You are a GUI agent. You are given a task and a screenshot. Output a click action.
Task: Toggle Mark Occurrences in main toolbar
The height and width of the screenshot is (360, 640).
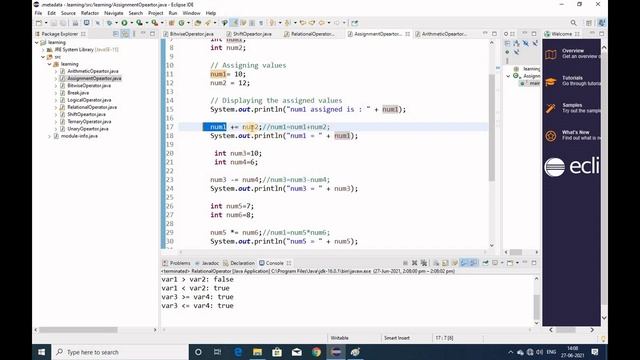(234, 23)
